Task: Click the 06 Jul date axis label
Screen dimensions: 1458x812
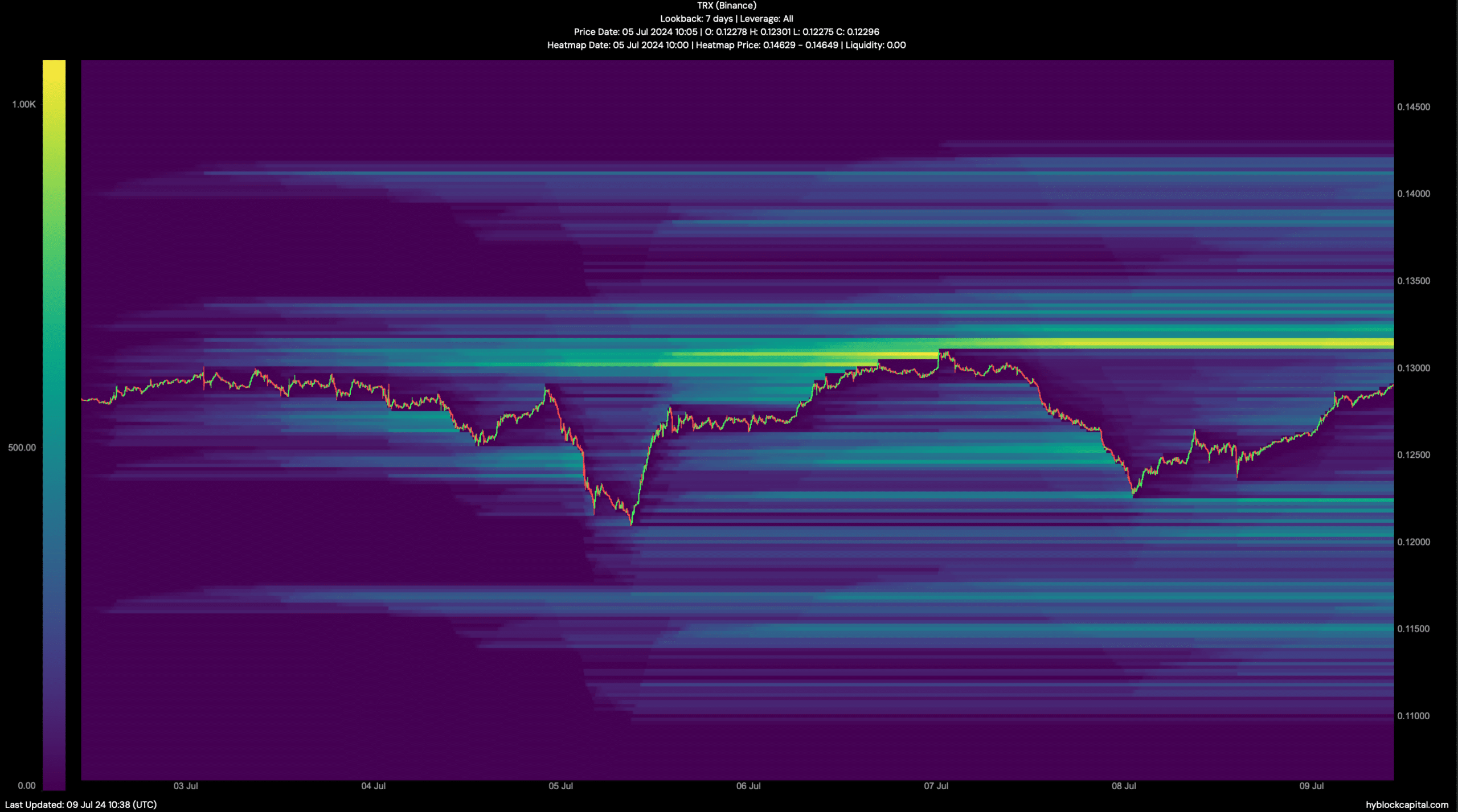Action: coord(748,786)
